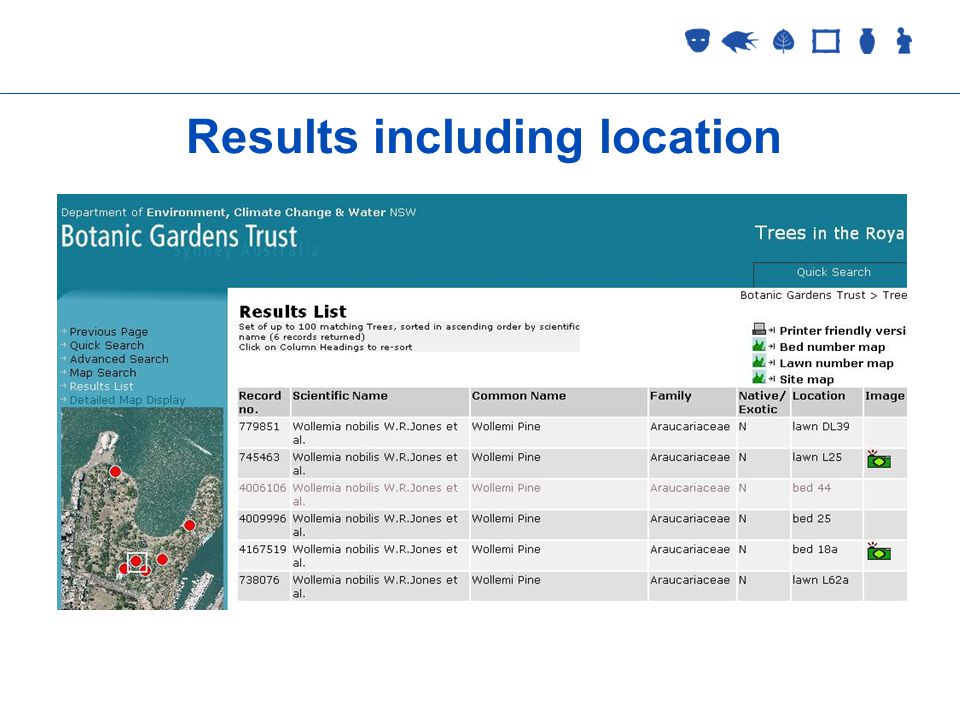Image resolution: width=960 pixels, height=720 pixels.
Task: Open Map Search from the sidebar
Action: 103,372
